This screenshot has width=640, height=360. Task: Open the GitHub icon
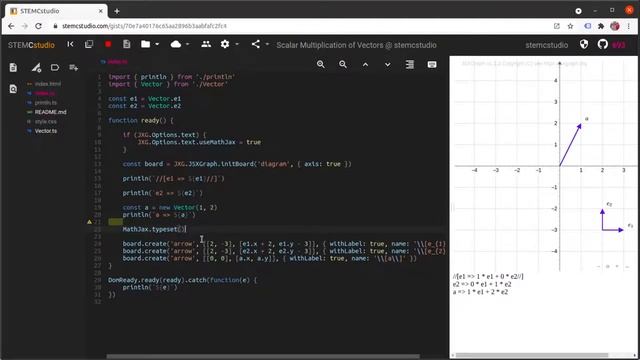(602, 44)
